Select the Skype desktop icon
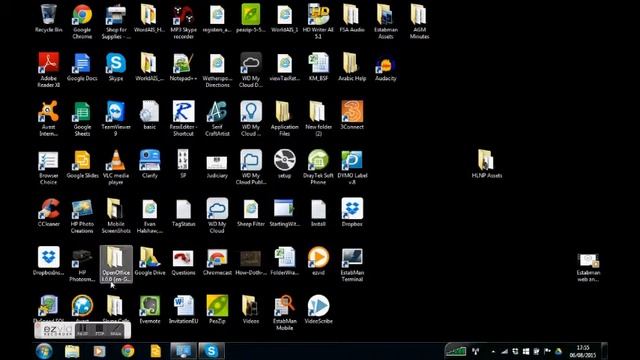Screen dimensions: 640x360 click(x=116, y=67)
